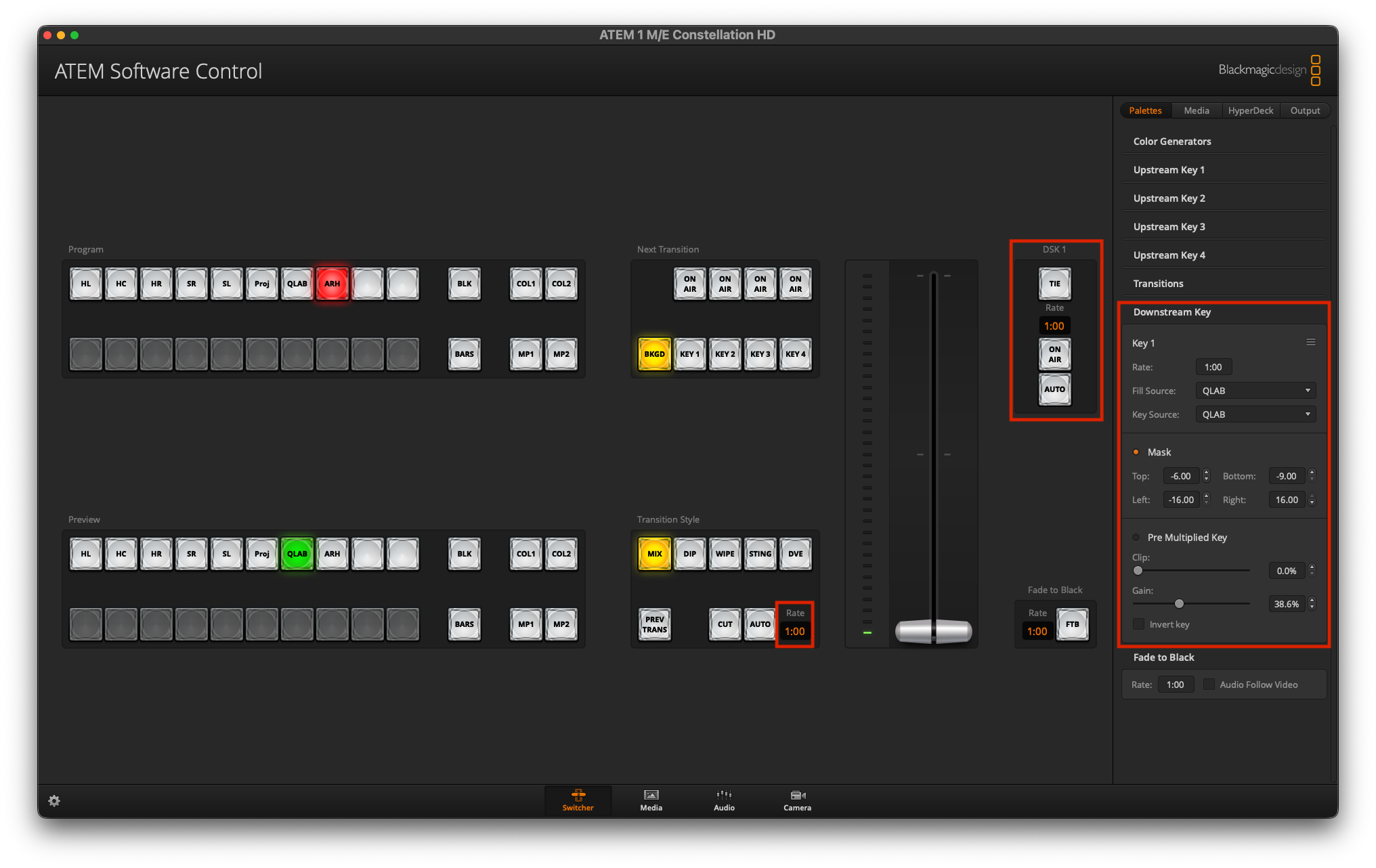Open the settings gear icon
This screenshot has height=868, width=1376.
coord(54,801)
